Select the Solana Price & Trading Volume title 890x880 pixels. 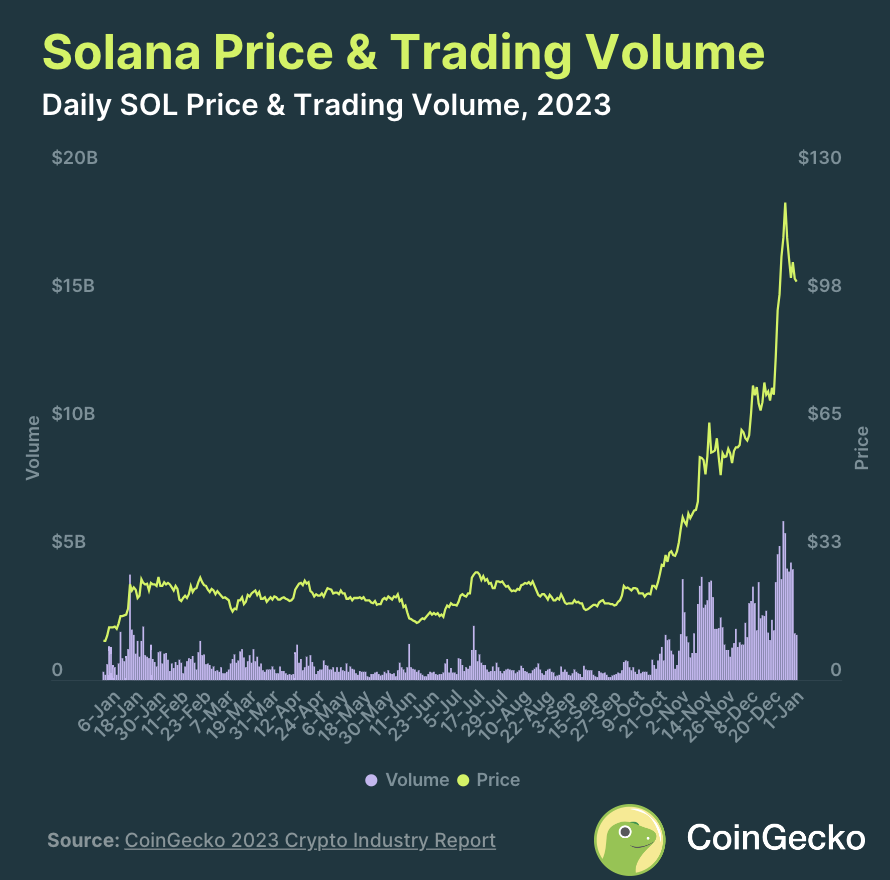pos(404,53)
